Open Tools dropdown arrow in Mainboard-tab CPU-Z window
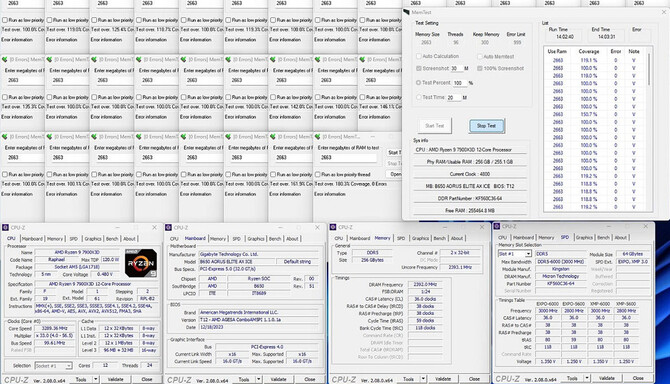Viewport: 670px width, 384px height. [x=258, y=379]
